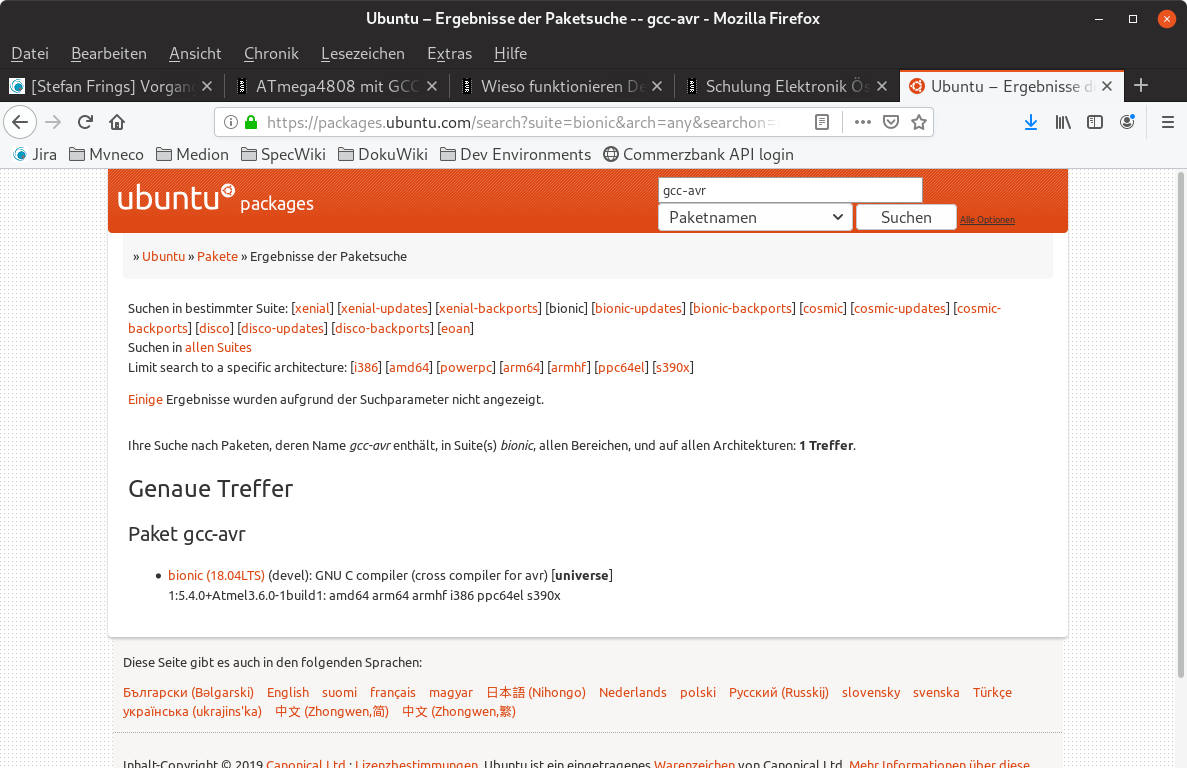Close the Stefan Frings tab
The width and height of the screenshot is (1187, 768).
pyautogui.click(x=207, y=86)
